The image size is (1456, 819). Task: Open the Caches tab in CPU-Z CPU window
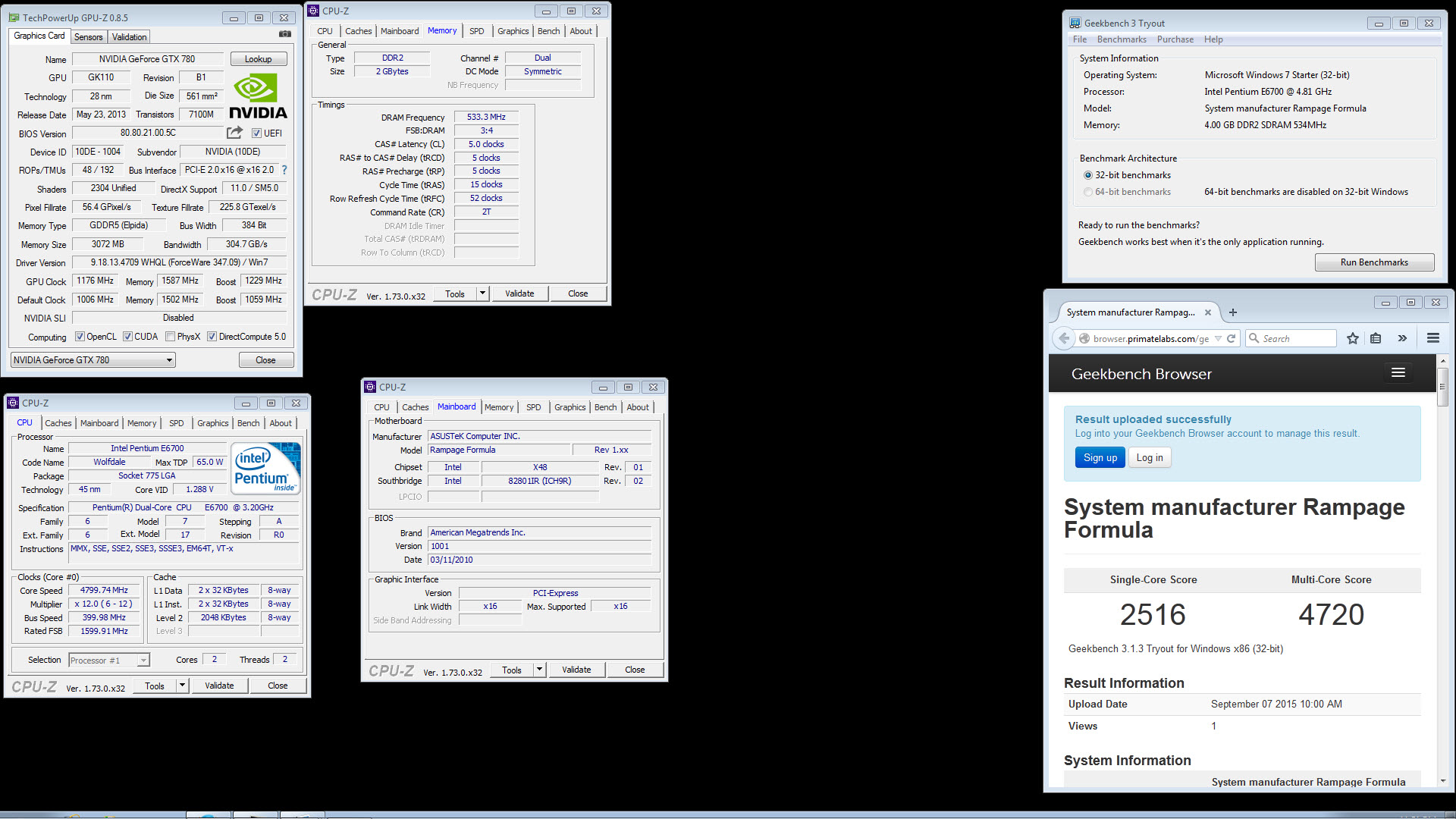[58, 423]
